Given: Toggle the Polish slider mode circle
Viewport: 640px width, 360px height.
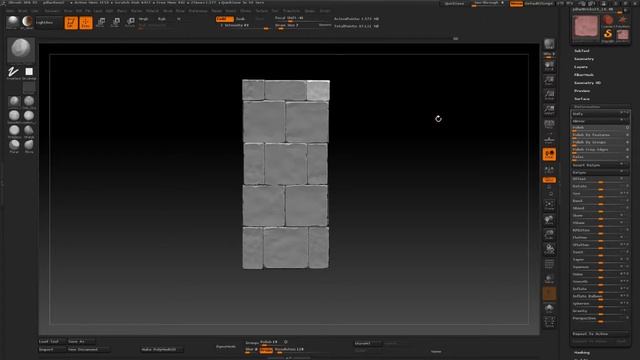Looking at the screenshot, I should coord(627,128).
